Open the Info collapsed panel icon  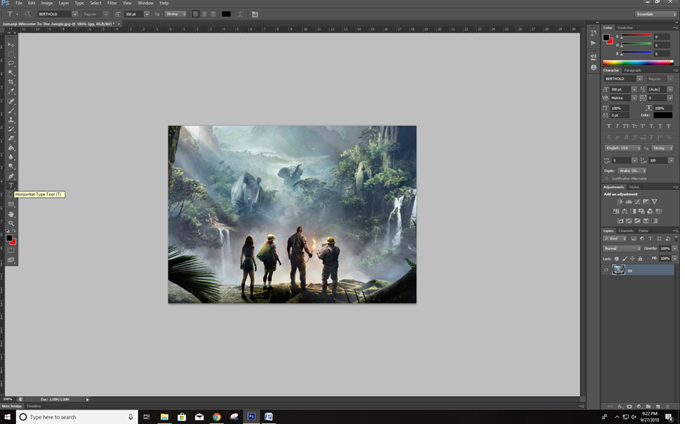(593, 67)
